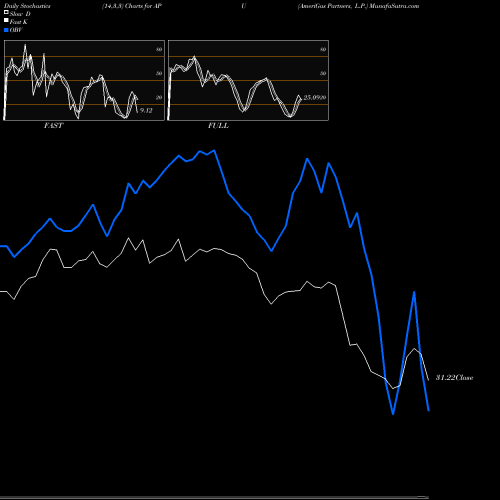Open the FULL stochastics chart panel
500x500 pixels.
[x=248, y=80]
